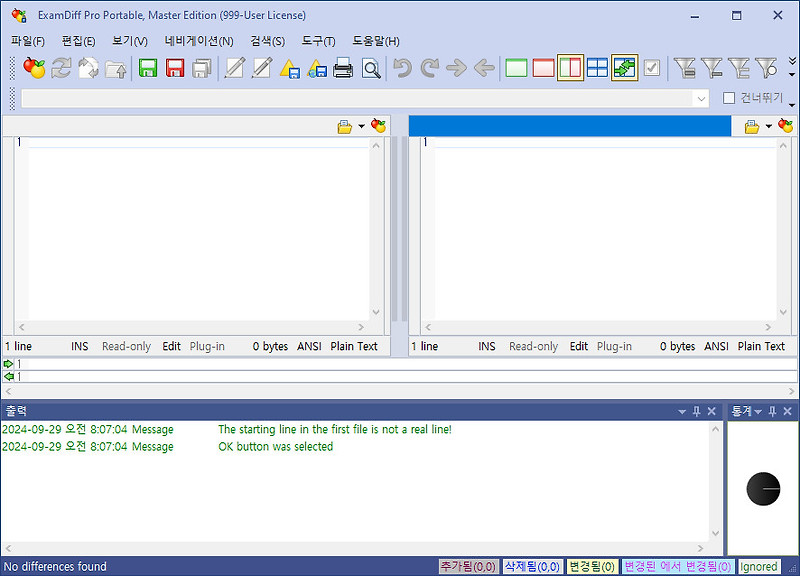This screenshot has width=800, height=576.
Task: Open the 네비게이션(N) menu
Action: coord(198,41)
